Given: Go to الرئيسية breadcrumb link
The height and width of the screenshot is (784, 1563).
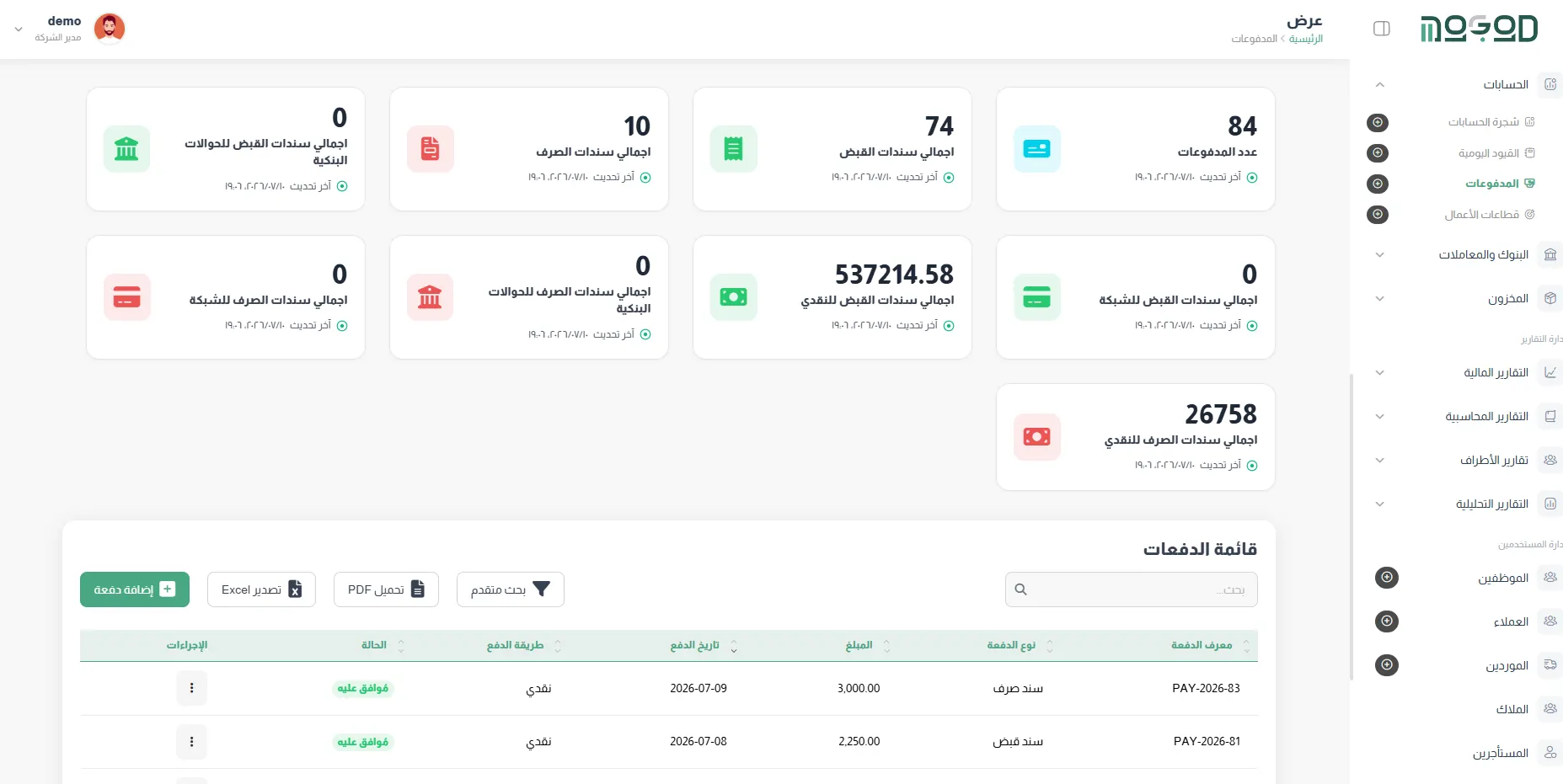Looking at the screenshot, I should coord(1306,39).
